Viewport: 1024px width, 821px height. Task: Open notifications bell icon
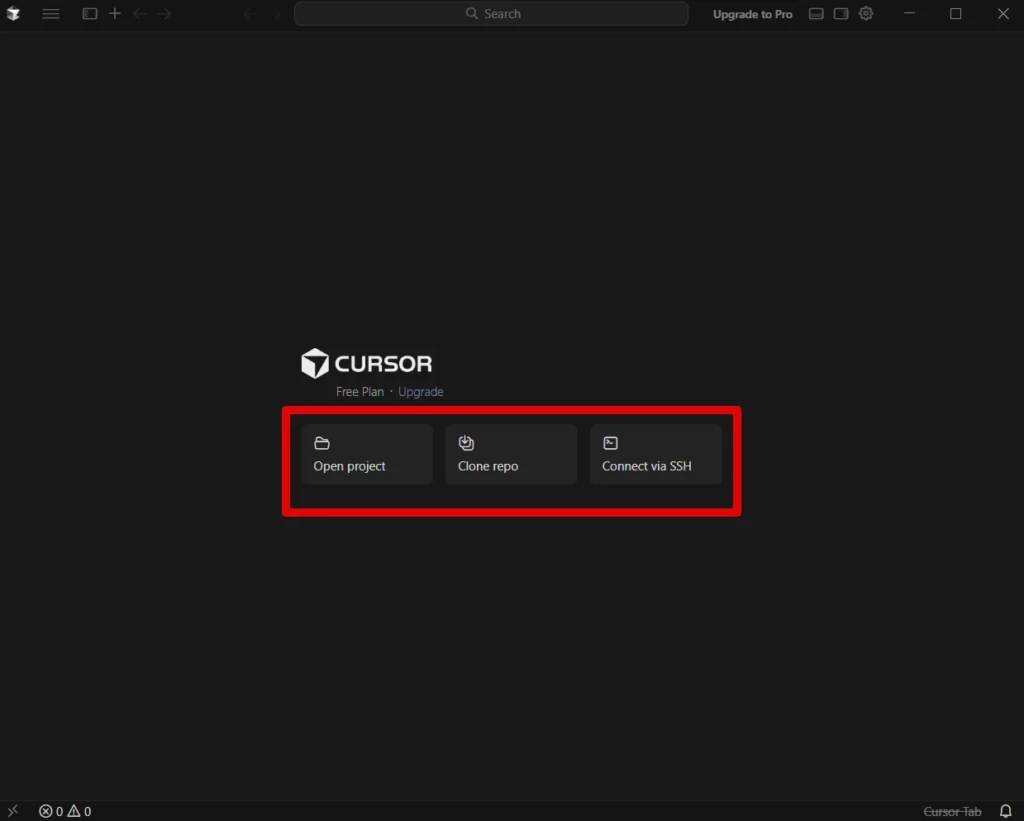point(1005,811)
